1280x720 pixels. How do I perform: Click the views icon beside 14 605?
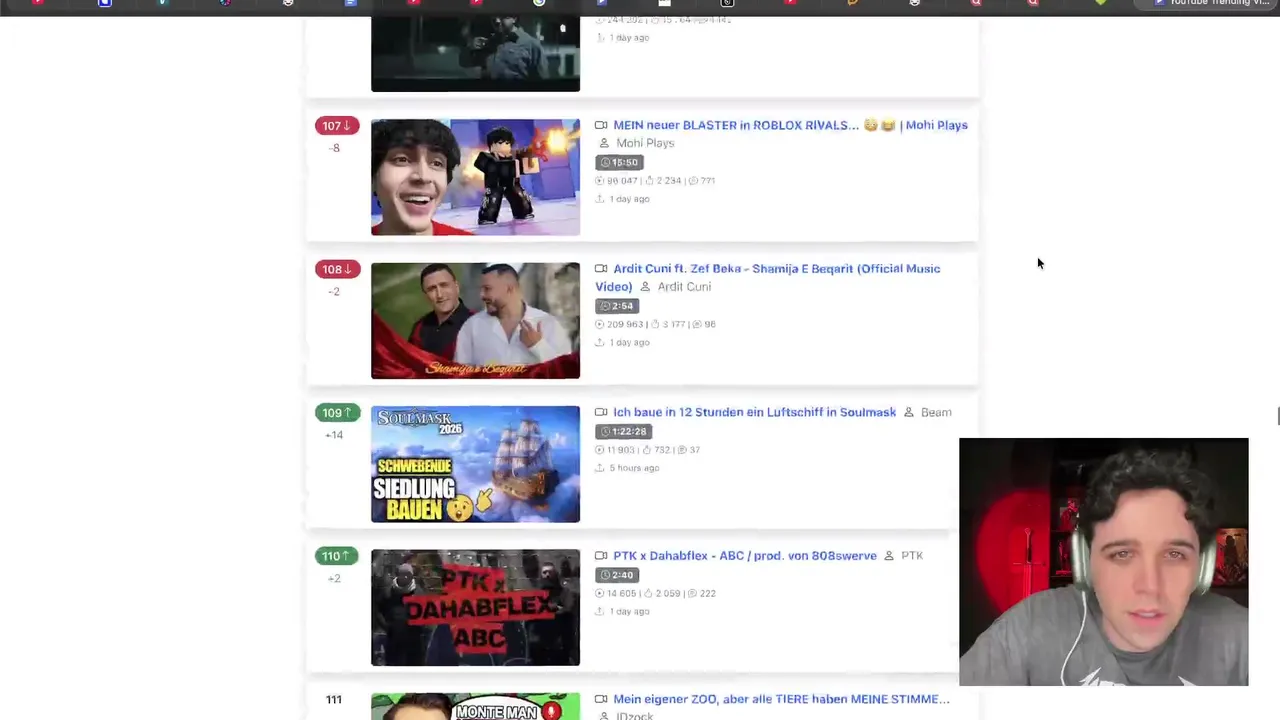[x=600, y=593]
